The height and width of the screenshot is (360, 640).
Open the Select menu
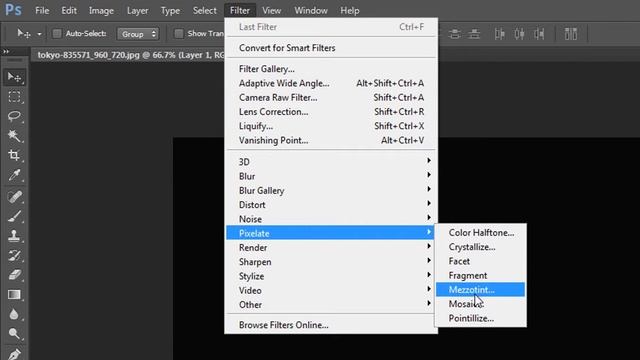click(x=204, y=11)
